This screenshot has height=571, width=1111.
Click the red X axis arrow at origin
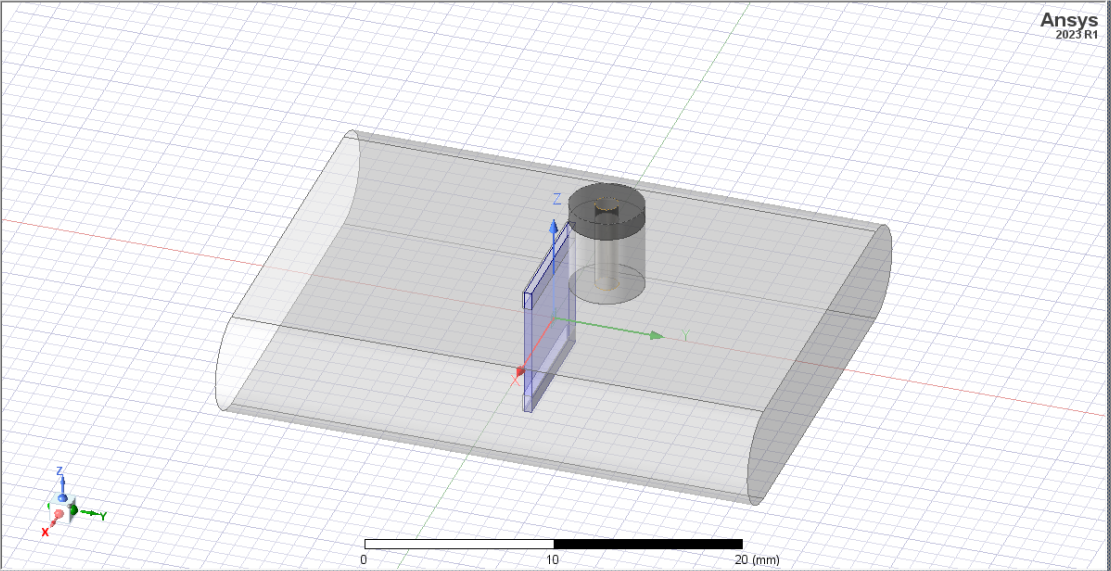point(519,371)
